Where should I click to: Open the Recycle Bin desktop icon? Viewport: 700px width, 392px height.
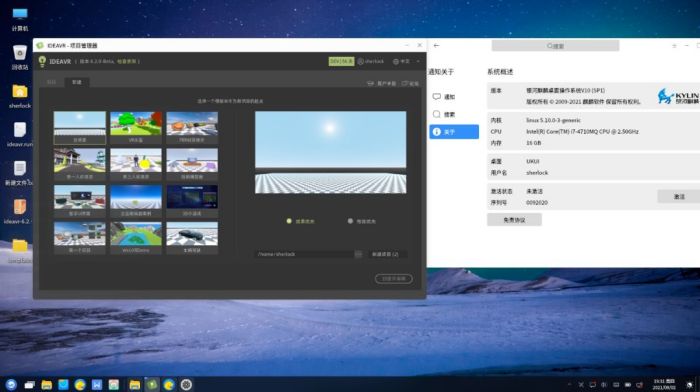pos(20,57)
